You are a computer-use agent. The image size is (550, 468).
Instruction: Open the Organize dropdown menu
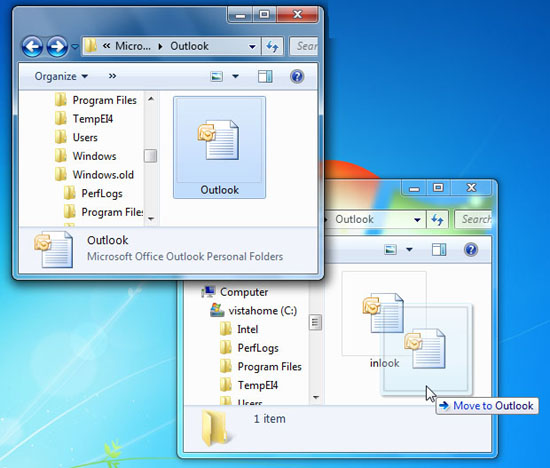[61, 76]
